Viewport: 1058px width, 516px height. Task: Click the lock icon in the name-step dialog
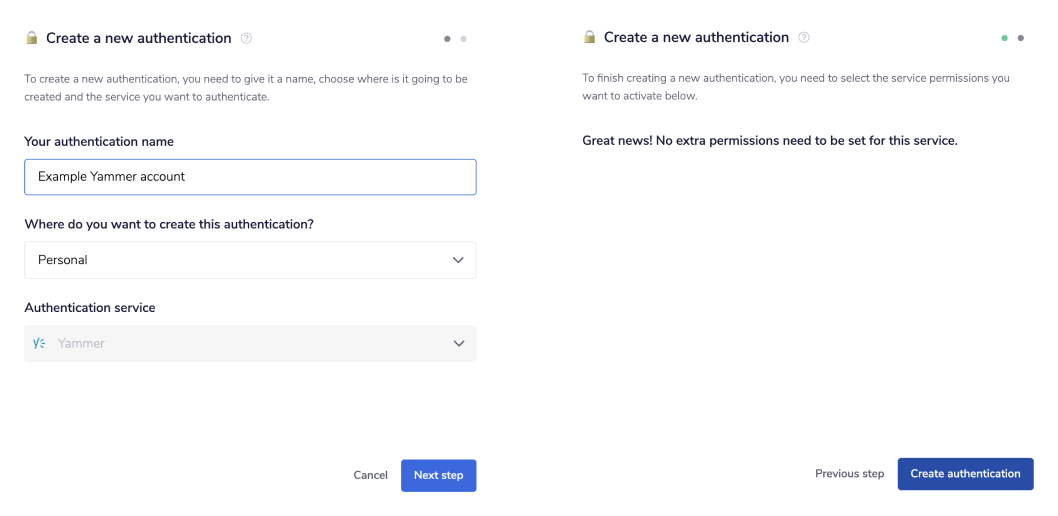[31, 38]
